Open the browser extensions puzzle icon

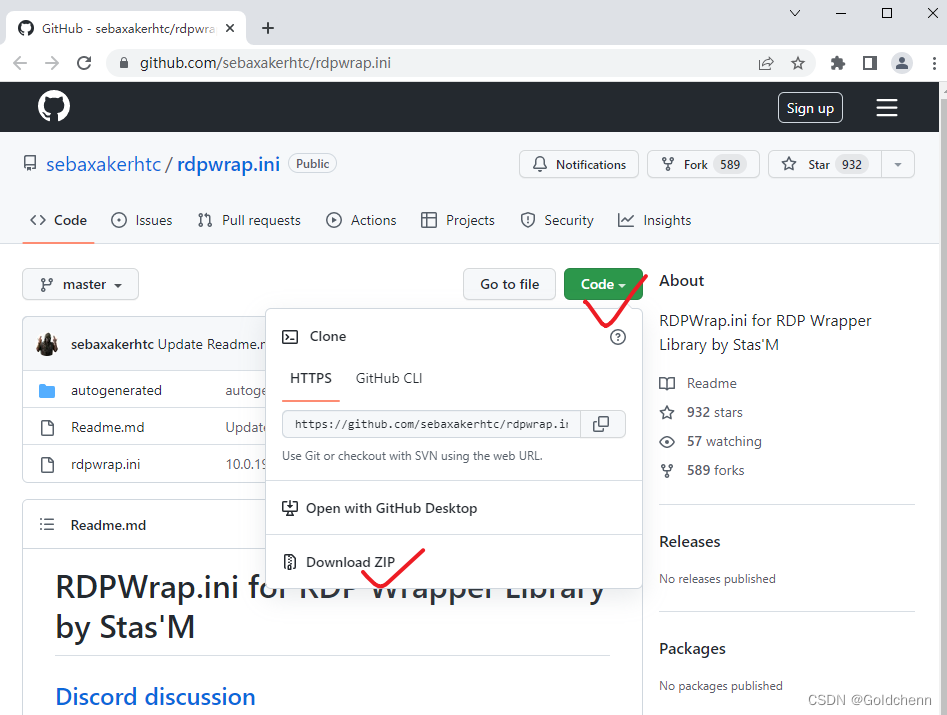[x=837, y=62]
